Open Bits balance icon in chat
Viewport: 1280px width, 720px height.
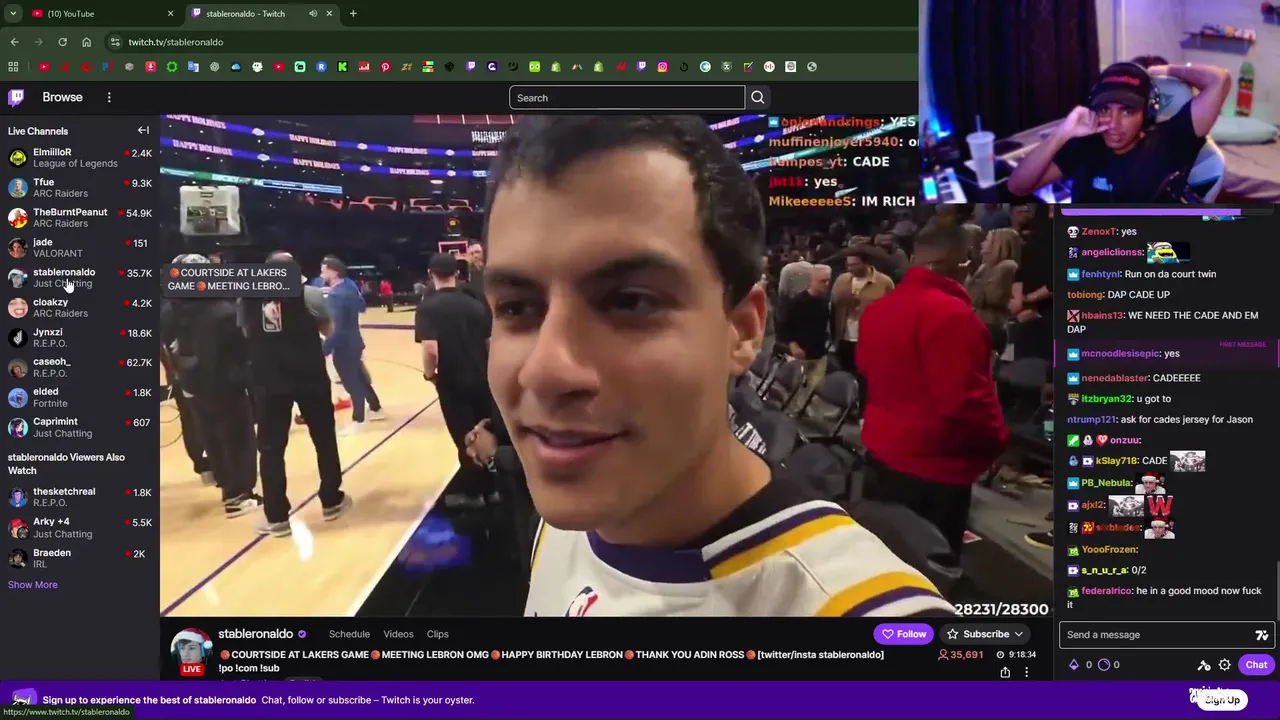(x=1074, y=665)
